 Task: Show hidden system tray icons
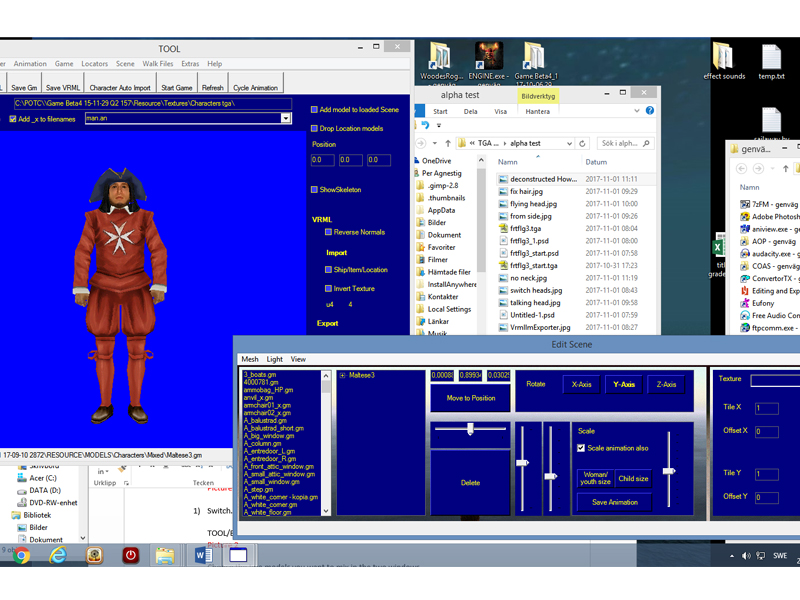(x=732, y=556)
